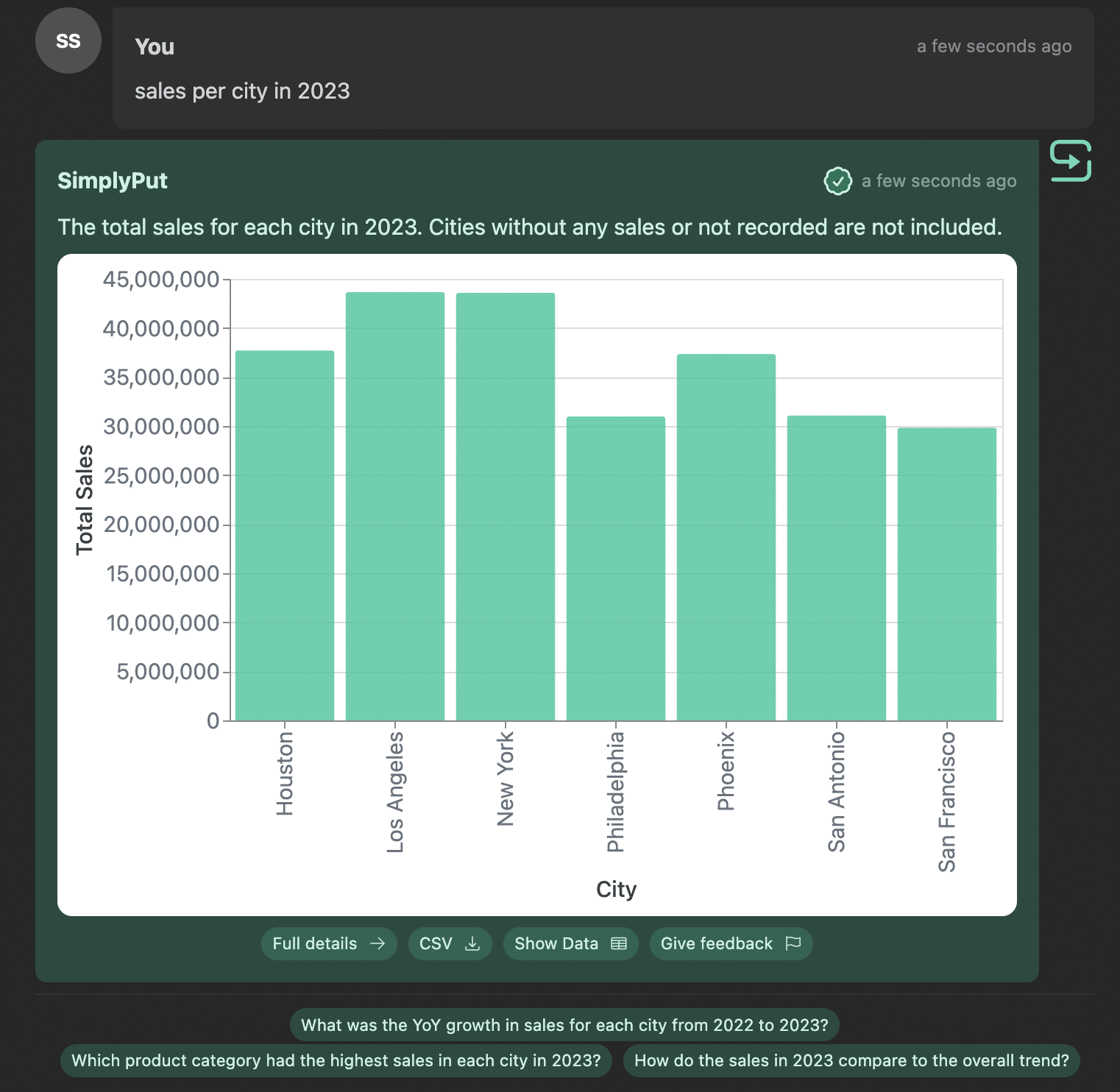Click the Houston bar in the chart
This screenshot has height=1092, width=1120.
[285, 536]
